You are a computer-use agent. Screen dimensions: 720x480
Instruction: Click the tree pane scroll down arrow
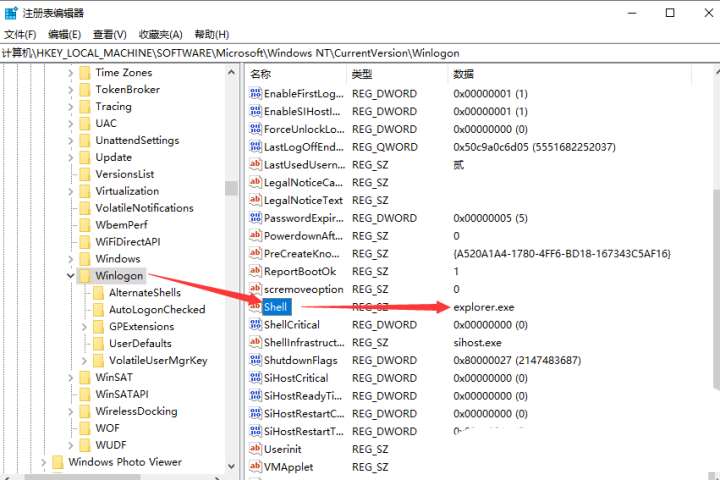(231, 466)
